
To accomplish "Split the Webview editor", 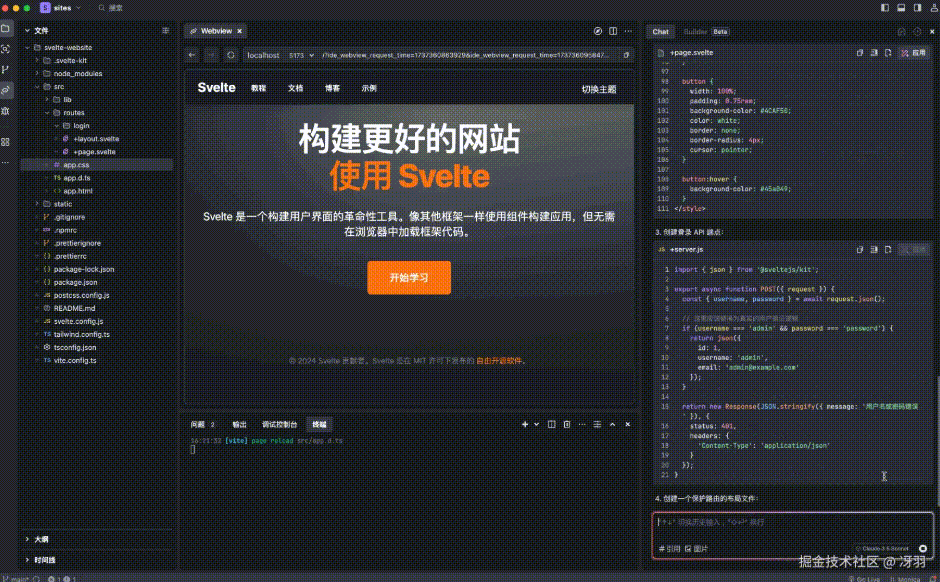I will 613,31.
